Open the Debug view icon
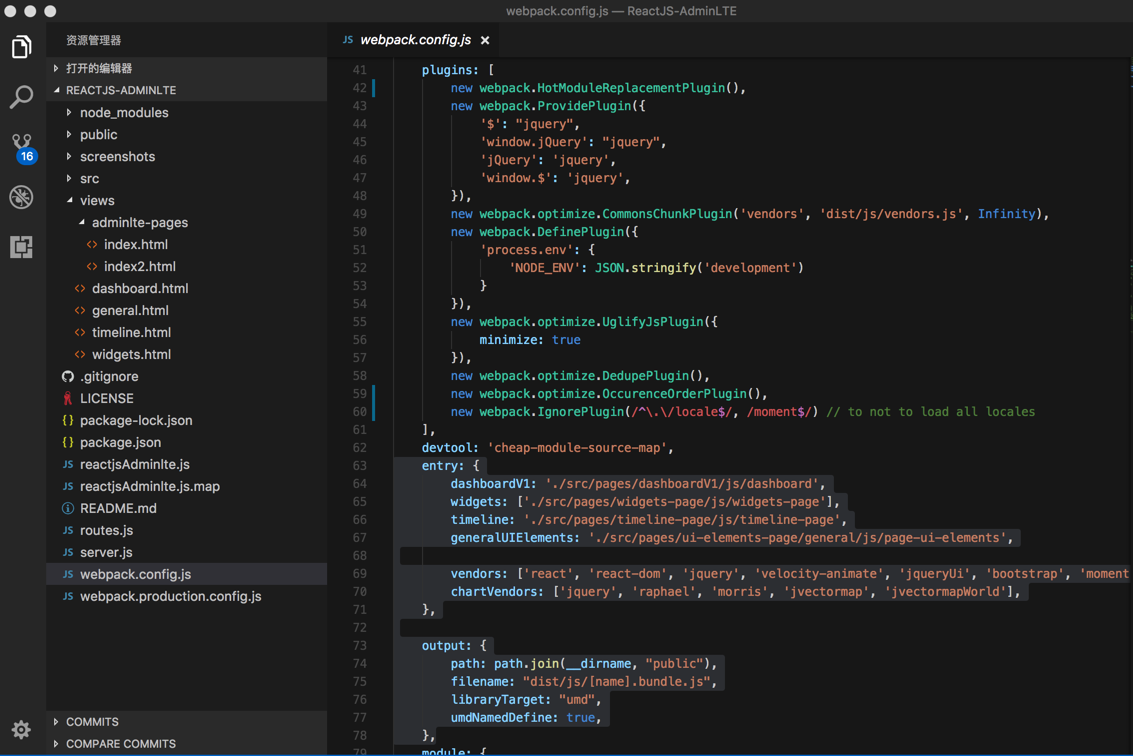 [21, 197]
